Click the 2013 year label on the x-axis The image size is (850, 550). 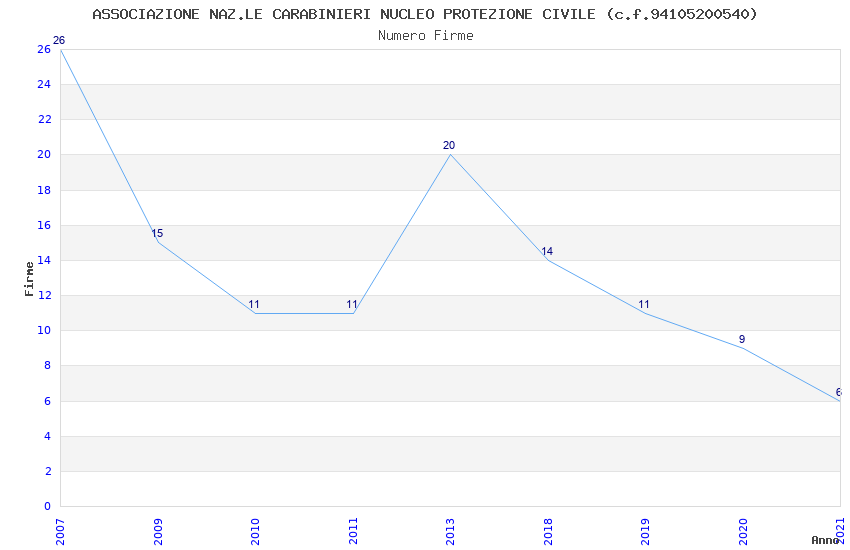coord(450,530)
